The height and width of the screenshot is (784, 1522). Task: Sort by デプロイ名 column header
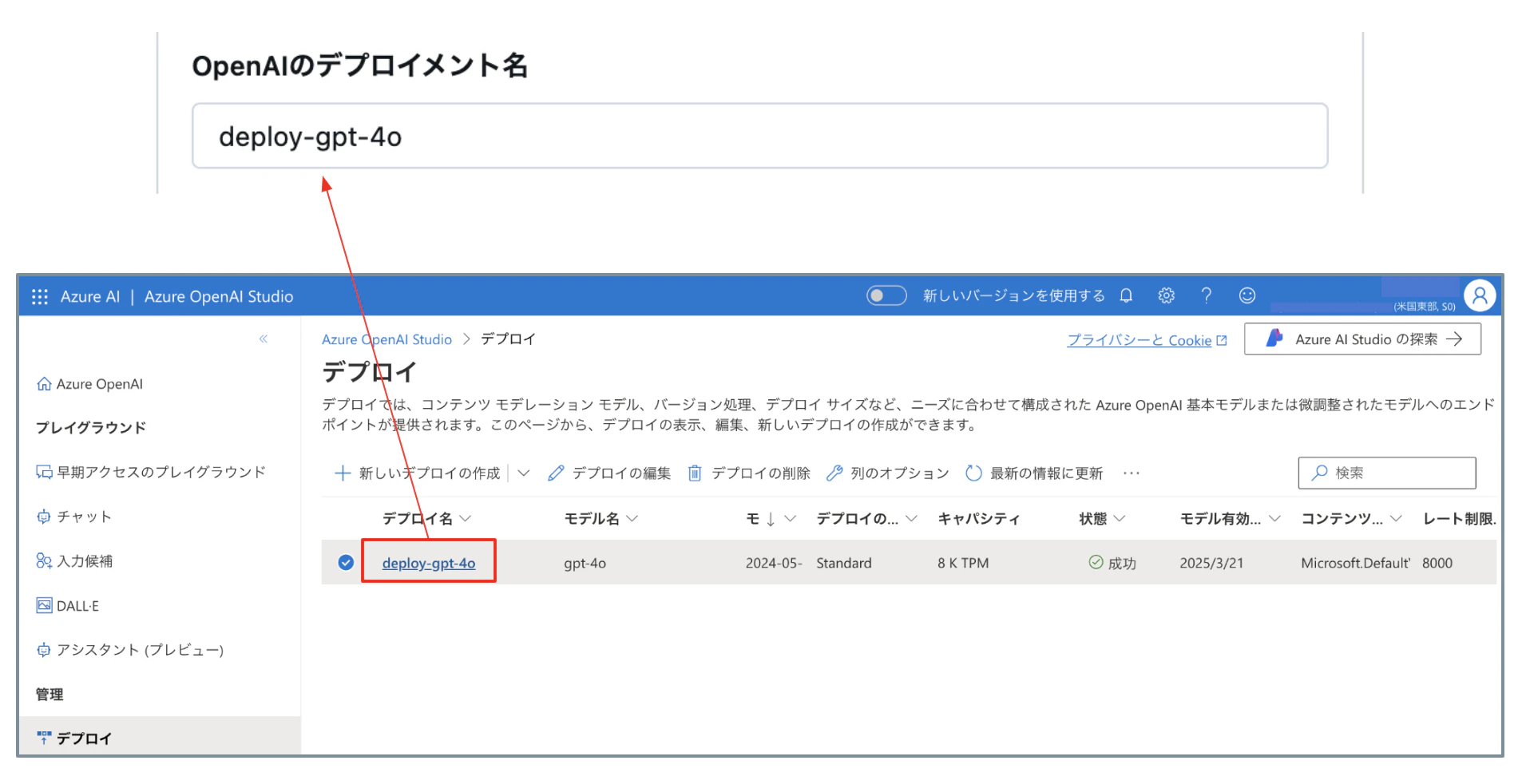426,519
